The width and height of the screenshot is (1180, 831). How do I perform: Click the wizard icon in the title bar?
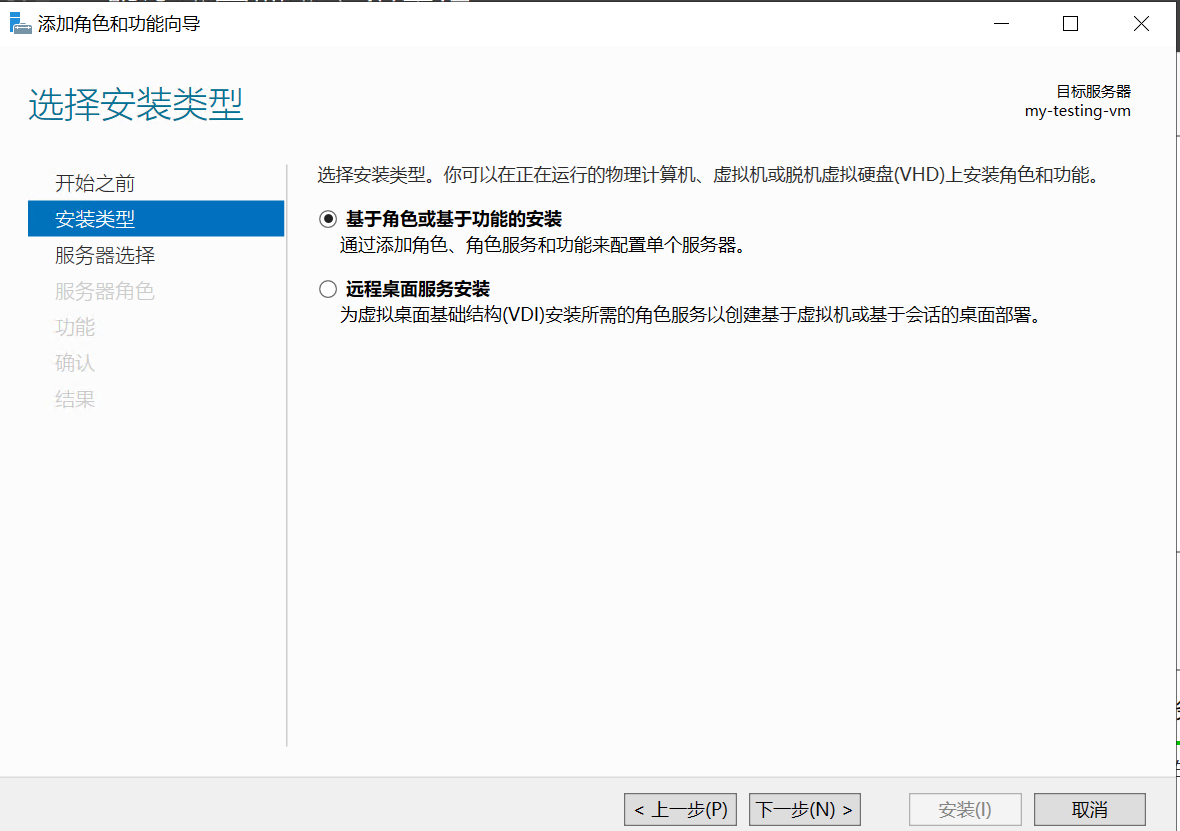coord(20,23)
